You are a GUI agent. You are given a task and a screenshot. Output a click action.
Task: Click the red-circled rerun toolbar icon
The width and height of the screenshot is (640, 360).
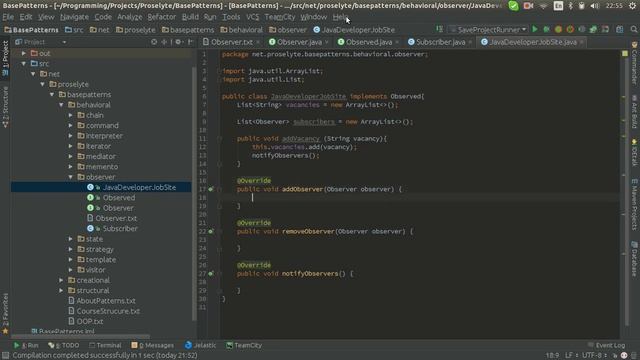[570, 29]
